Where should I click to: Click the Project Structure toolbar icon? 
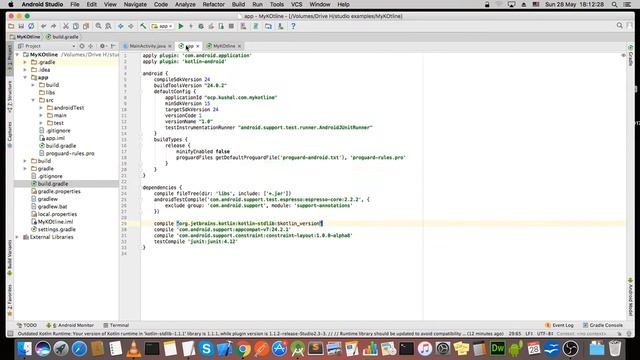click(x=268, y=26)
